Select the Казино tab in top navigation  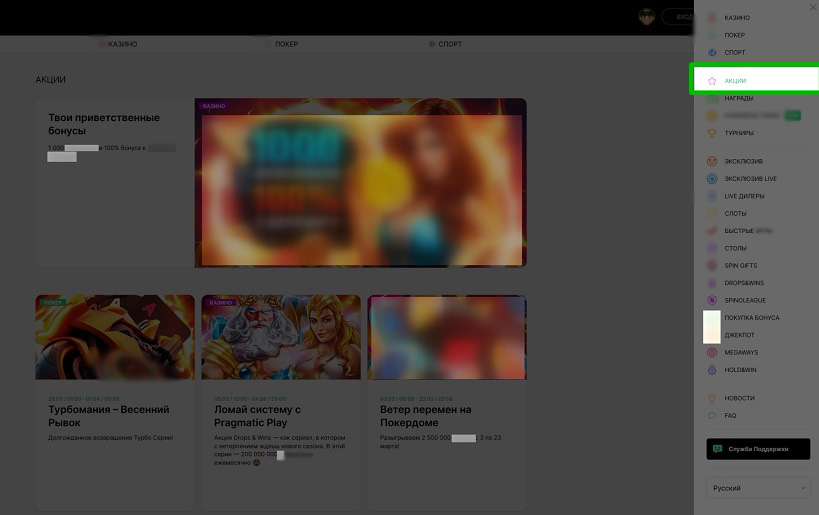click(x=117, y=44)
